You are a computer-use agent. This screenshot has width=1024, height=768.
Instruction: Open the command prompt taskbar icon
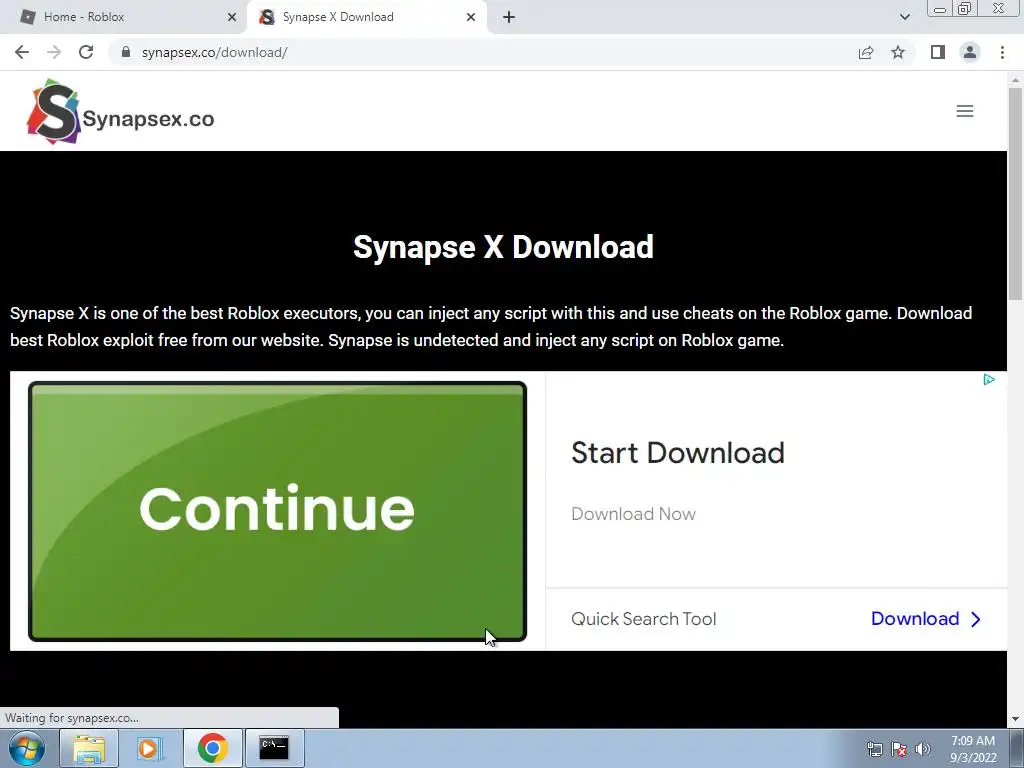[274, 748]
